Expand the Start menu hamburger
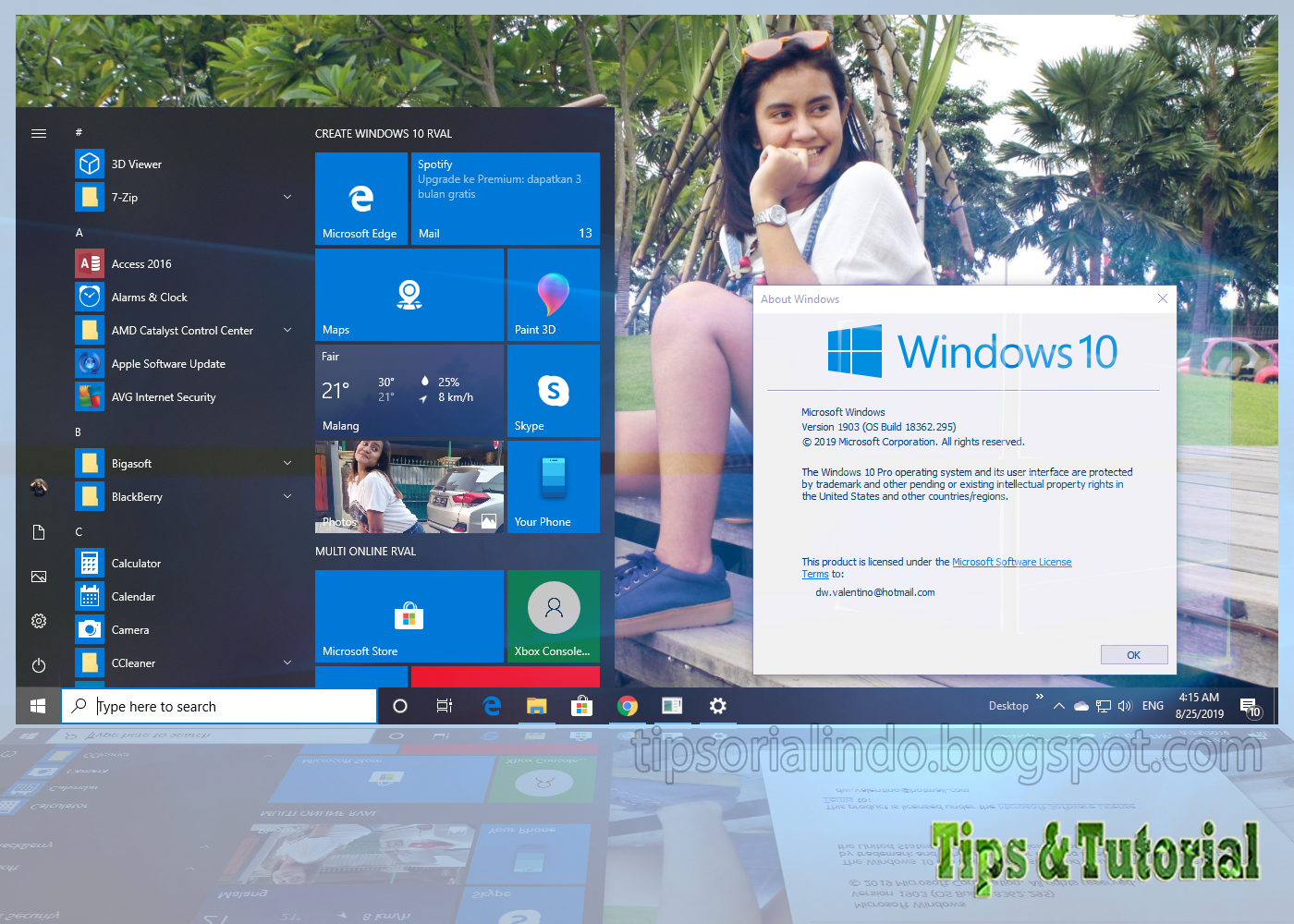1294x924 pixels. [x=39, y=133]
